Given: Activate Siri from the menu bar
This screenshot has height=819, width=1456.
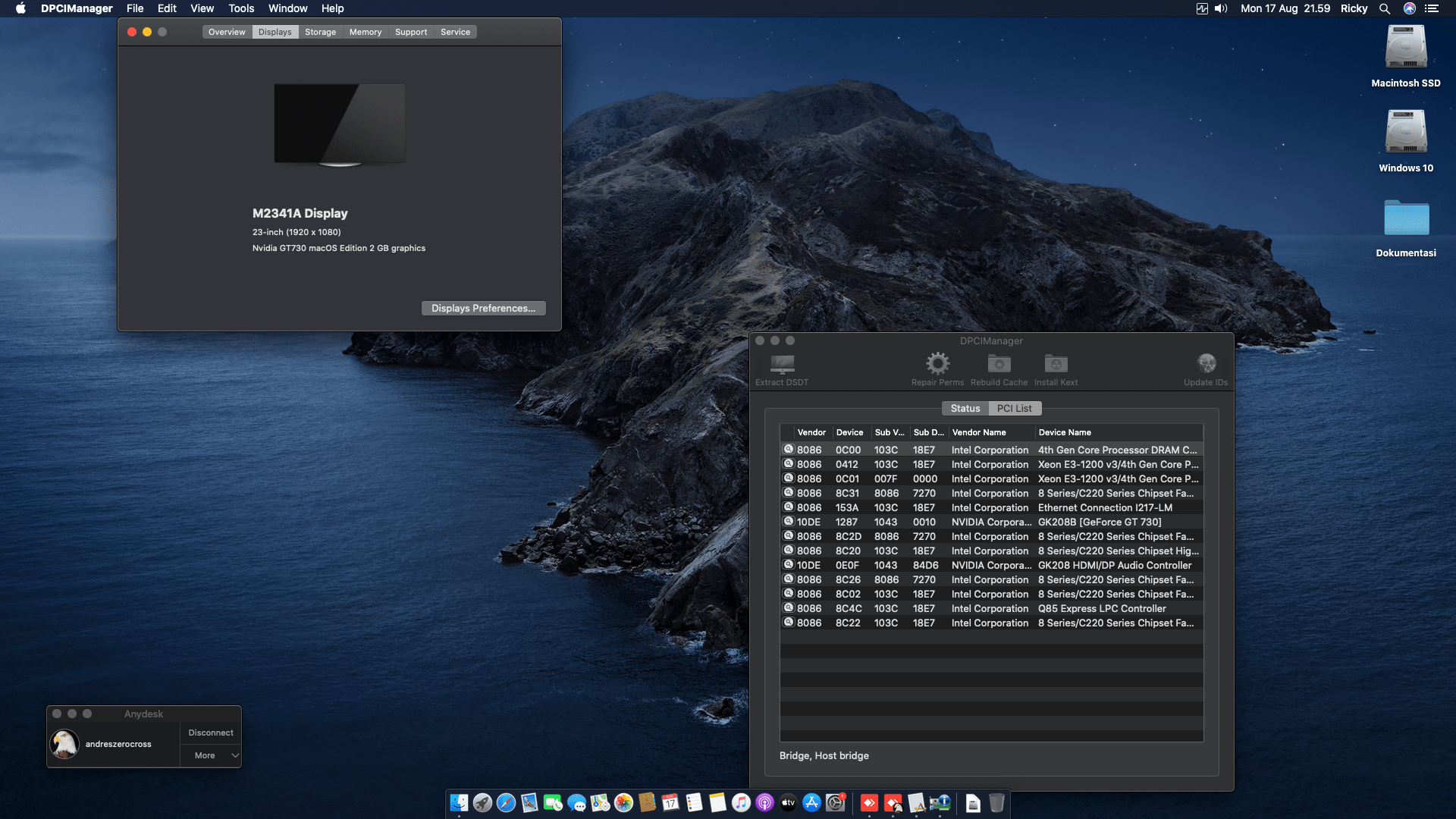Looking at the screenshot, I should point(1409,8).
